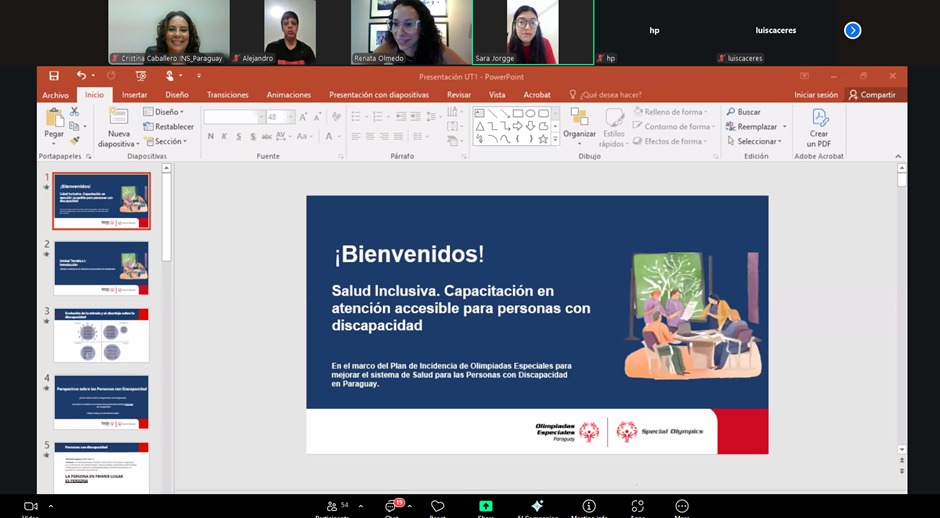Click the Nueva diapositiva slide icon

point(119,116)
